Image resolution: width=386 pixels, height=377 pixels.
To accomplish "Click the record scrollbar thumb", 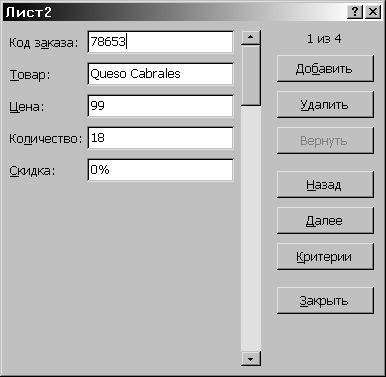I will point(251,76).
